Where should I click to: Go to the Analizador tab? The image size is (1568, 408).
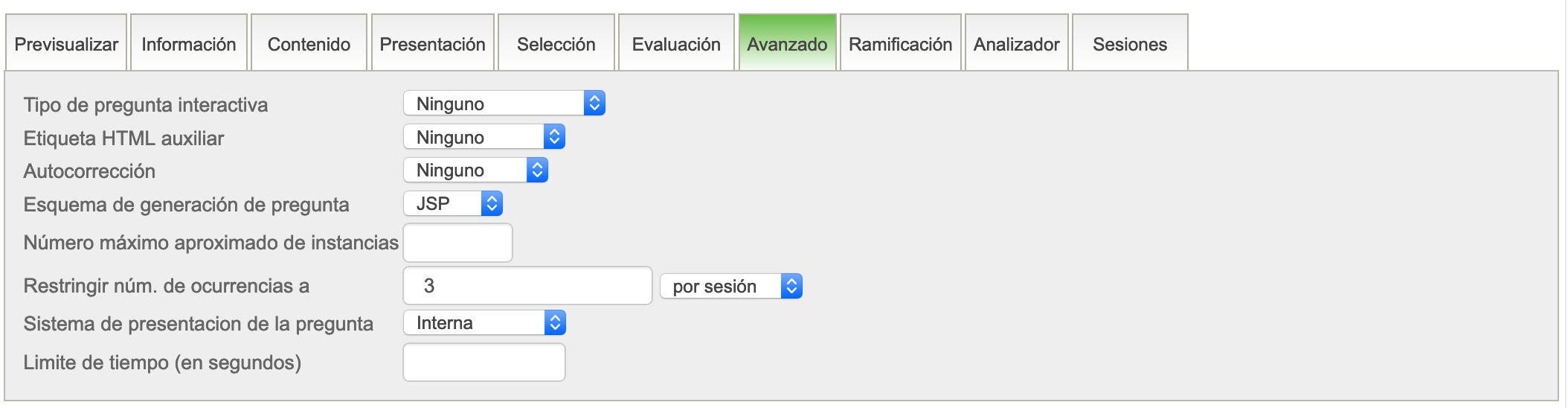(x=1016, y=44)
